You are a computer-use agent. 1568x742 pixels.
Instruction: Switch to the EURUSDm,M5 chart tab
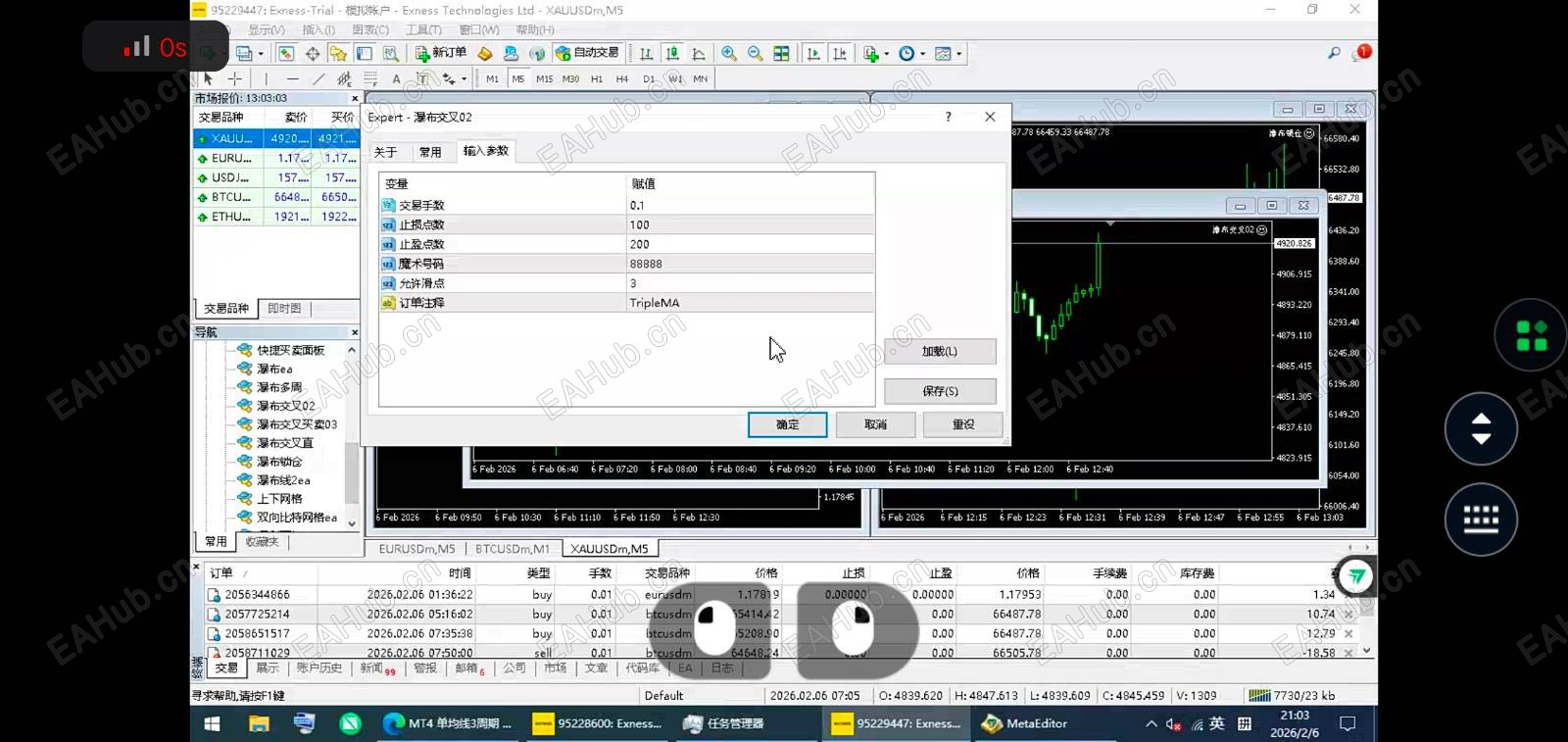(416, 549)
